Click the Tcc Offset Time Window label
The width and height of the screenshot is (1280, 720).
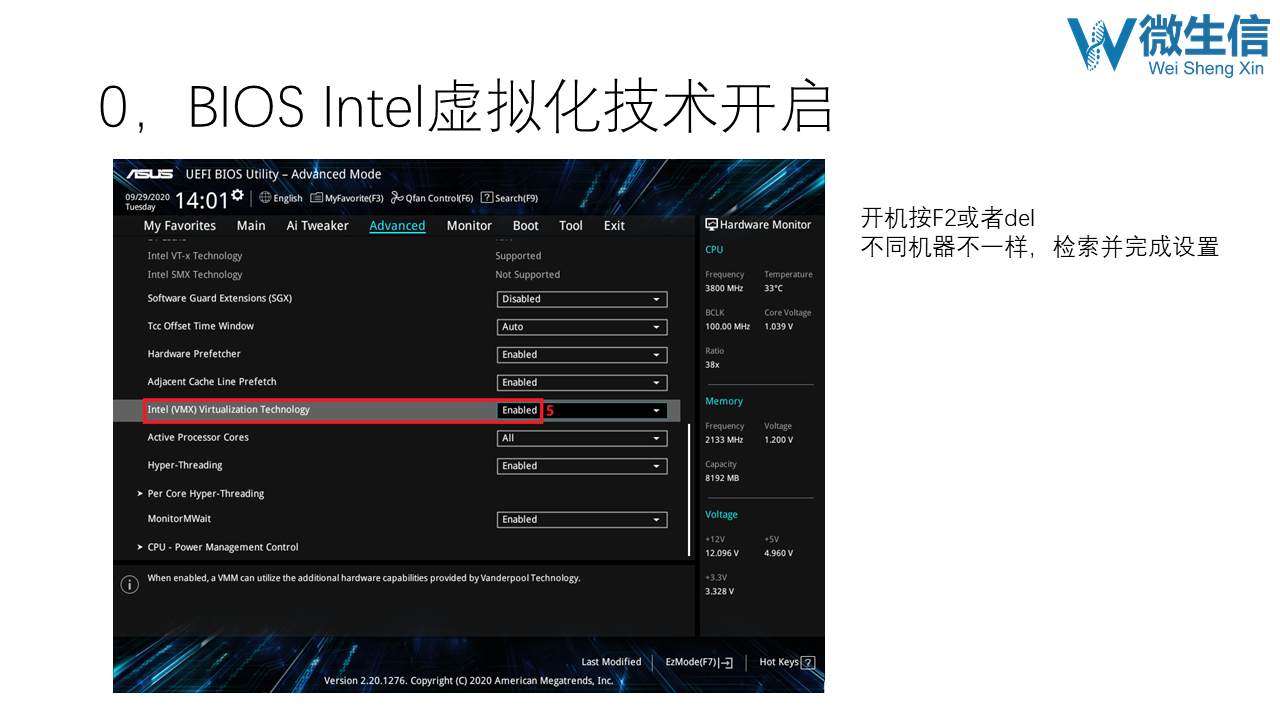point(201,326)
